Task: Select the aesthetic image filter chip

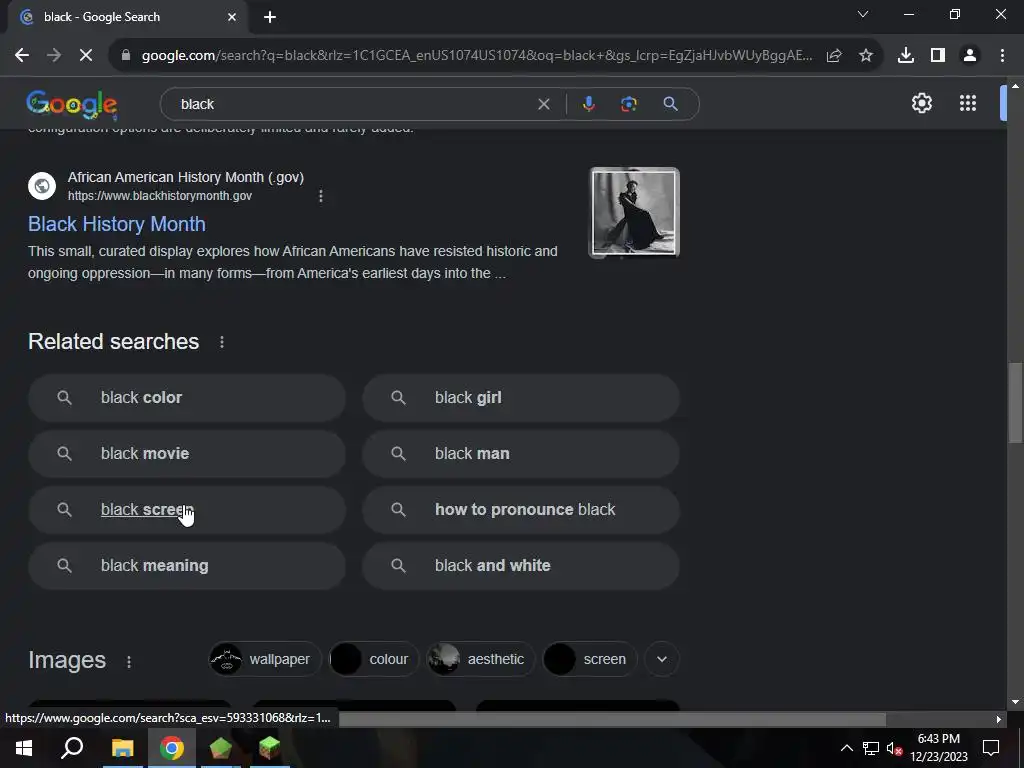Action: [481, 660]
